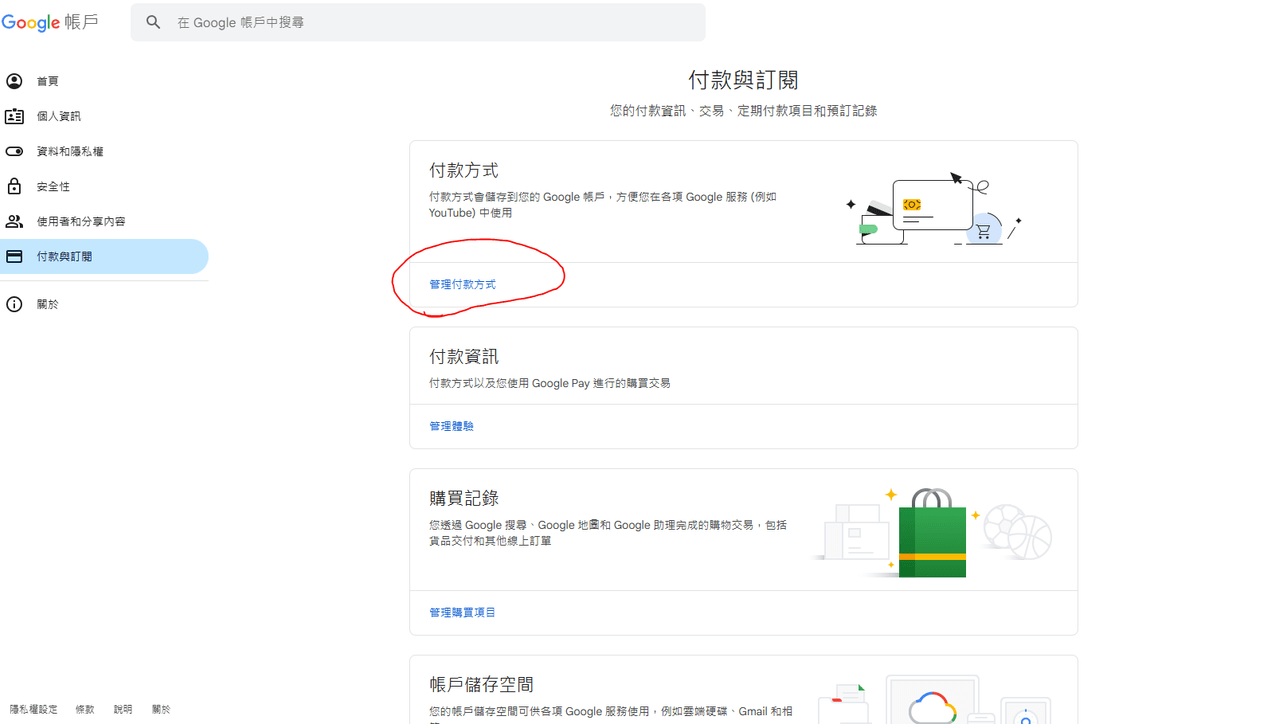
Task: Open the 說明 footer link
Action: point(123,709)
